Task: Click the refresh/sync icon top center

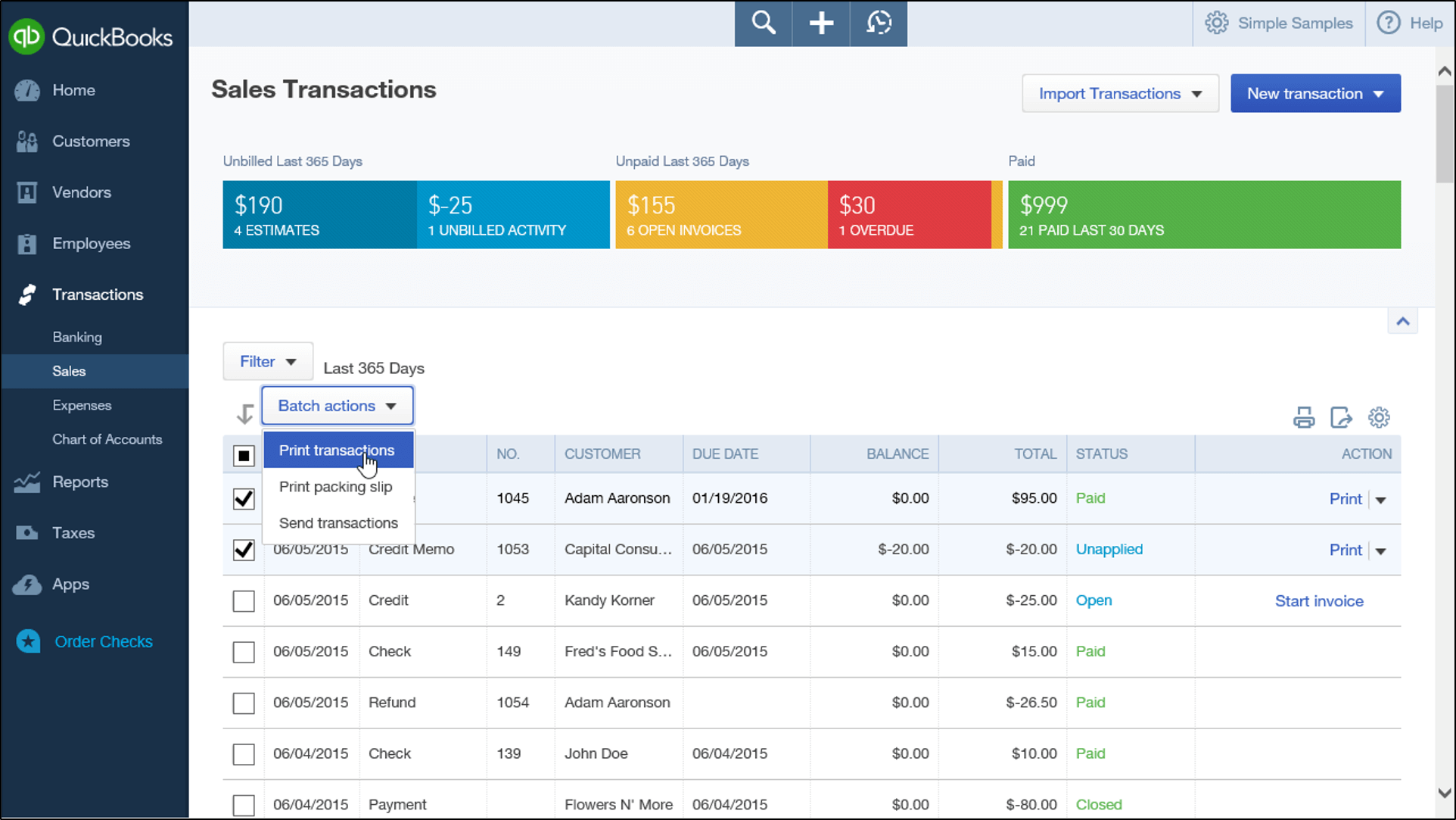Action: coord(878,22)
